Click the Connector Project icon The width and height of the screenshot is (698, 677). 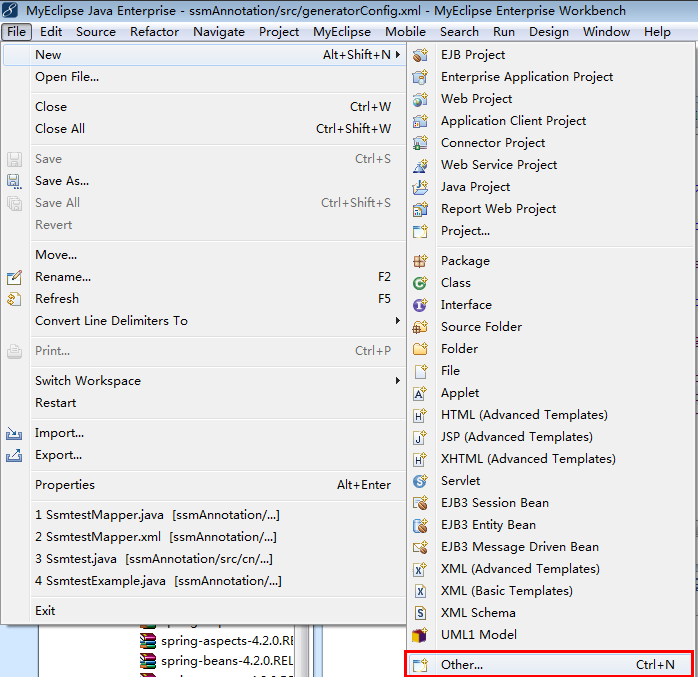(420, 143)
